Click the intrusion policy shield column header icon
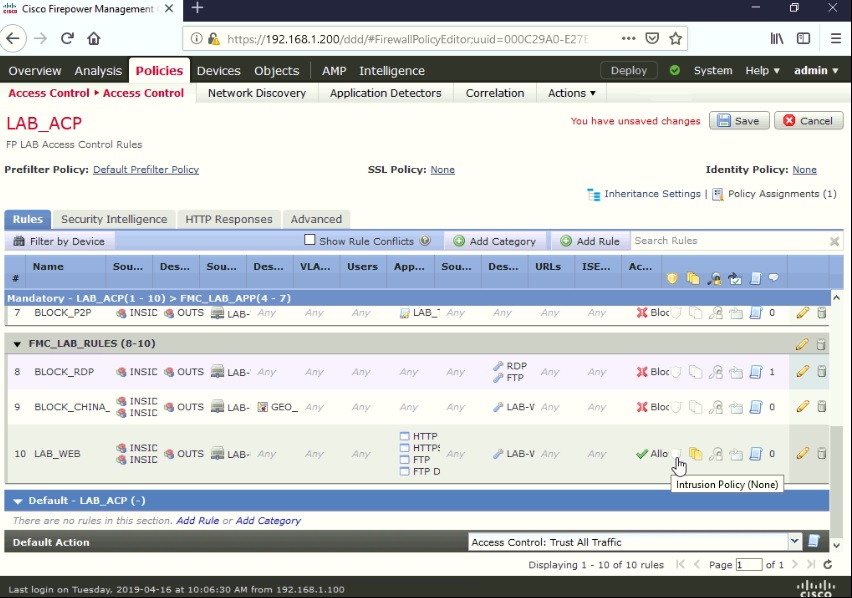The height and width of the screenshot is (598, 852). click(672, 278)
